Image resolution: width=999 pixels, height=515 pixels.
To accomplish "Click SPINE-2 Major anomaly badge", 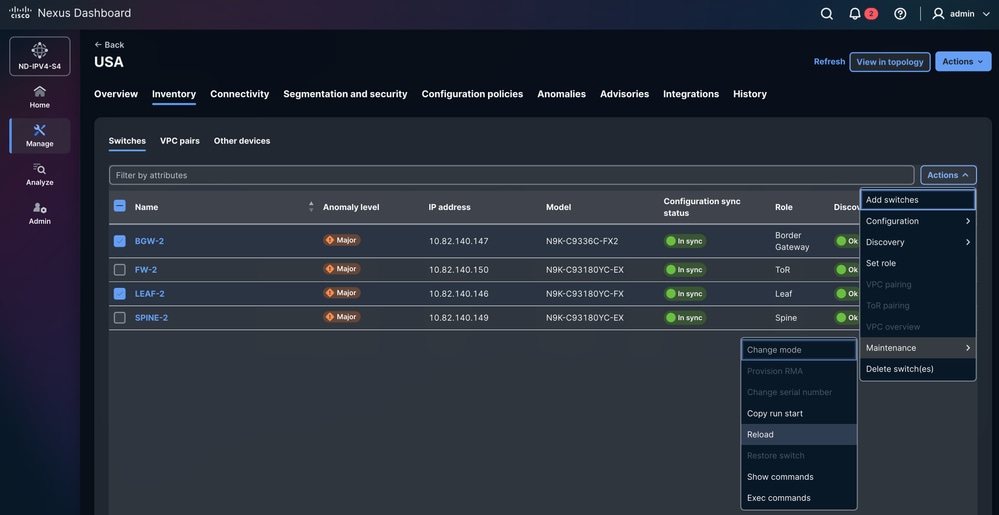I will 341,317.
